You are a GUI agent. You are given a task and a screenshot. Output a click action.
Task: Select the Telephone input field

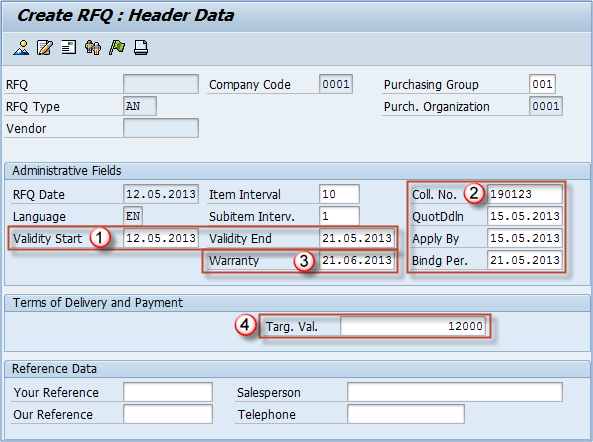tap(406, 414)
